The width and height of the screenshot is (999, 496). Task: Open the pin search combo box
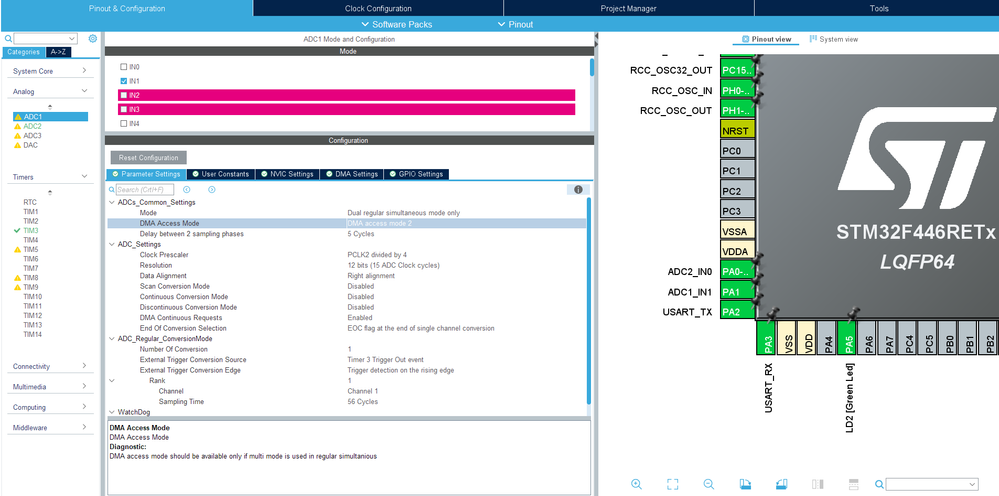(x=931, y=484)
